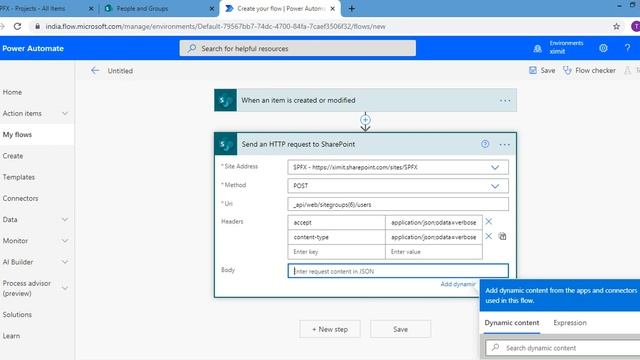Remove the content-type header row
Screen dimensions: 640x360
(x=489, y=236)
